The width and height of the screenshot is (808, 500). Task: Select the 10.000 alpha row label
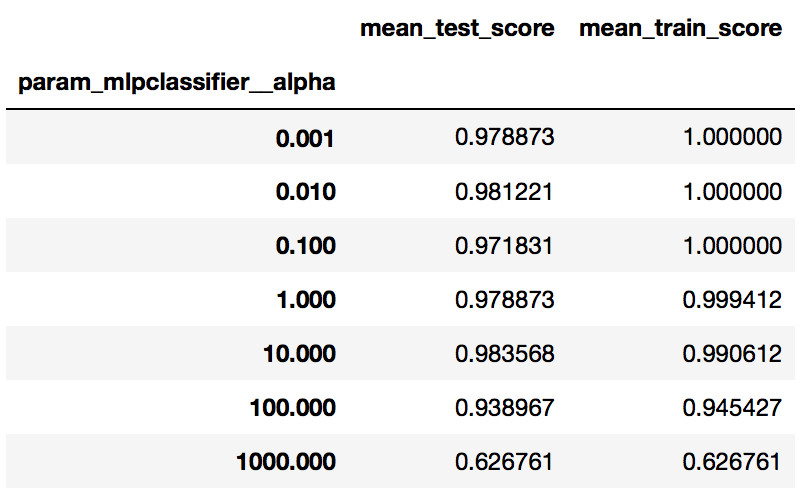click(x=299, y=353)
